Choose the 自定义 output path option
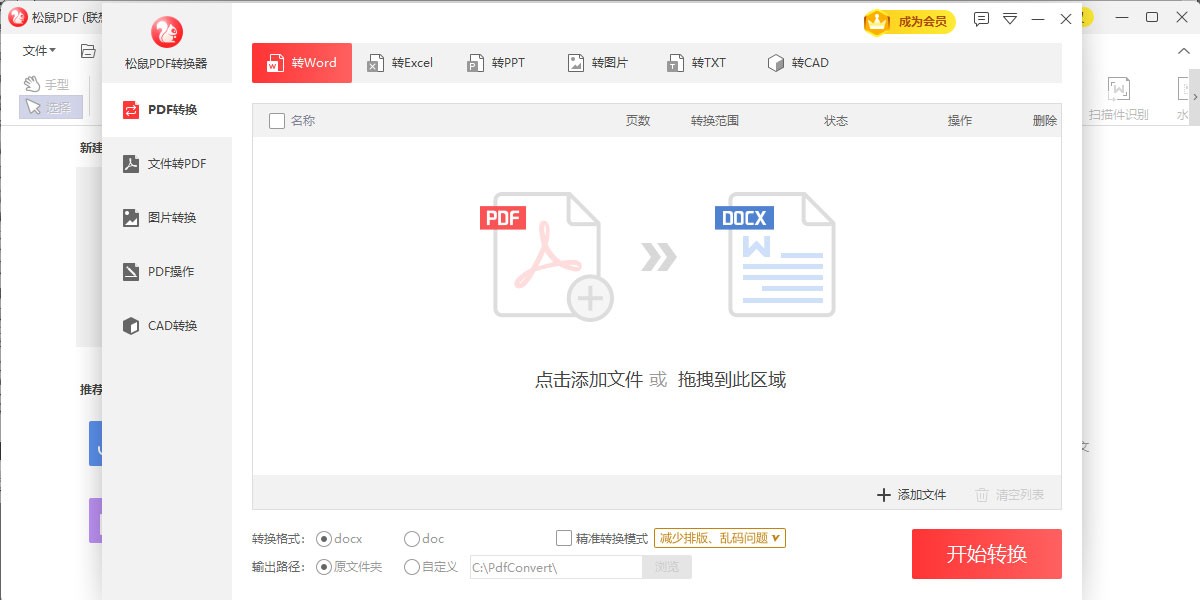Viewport: 1200px width, 600px height. point(412,567)
